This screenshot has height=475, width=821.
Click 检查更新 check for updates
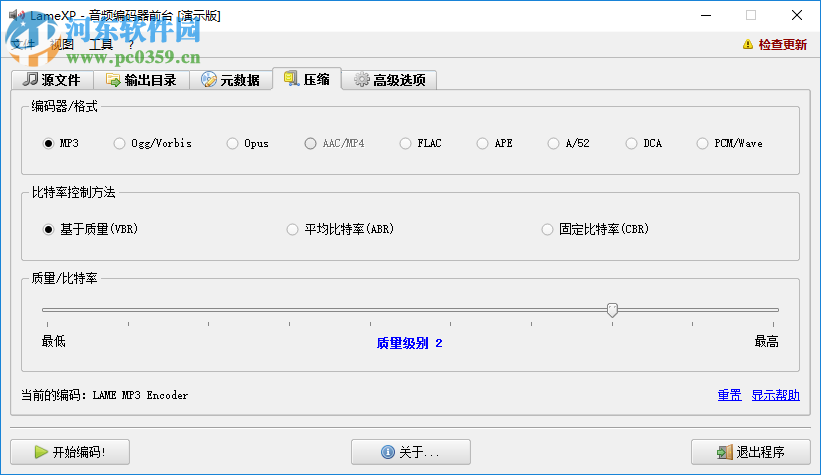(782, 45)
